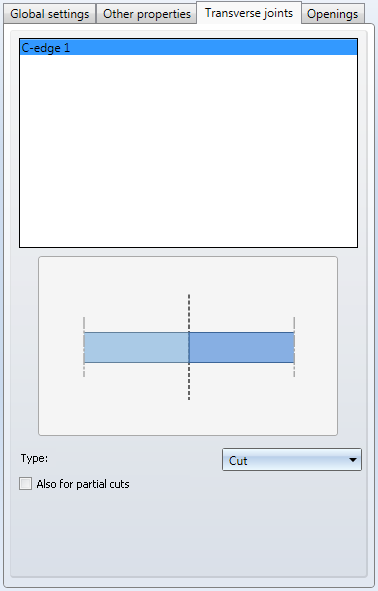Select C-edge 1 in the list
Image resolution: width=378 pixels, height=591 pixels.
click(x=188, y=47)
